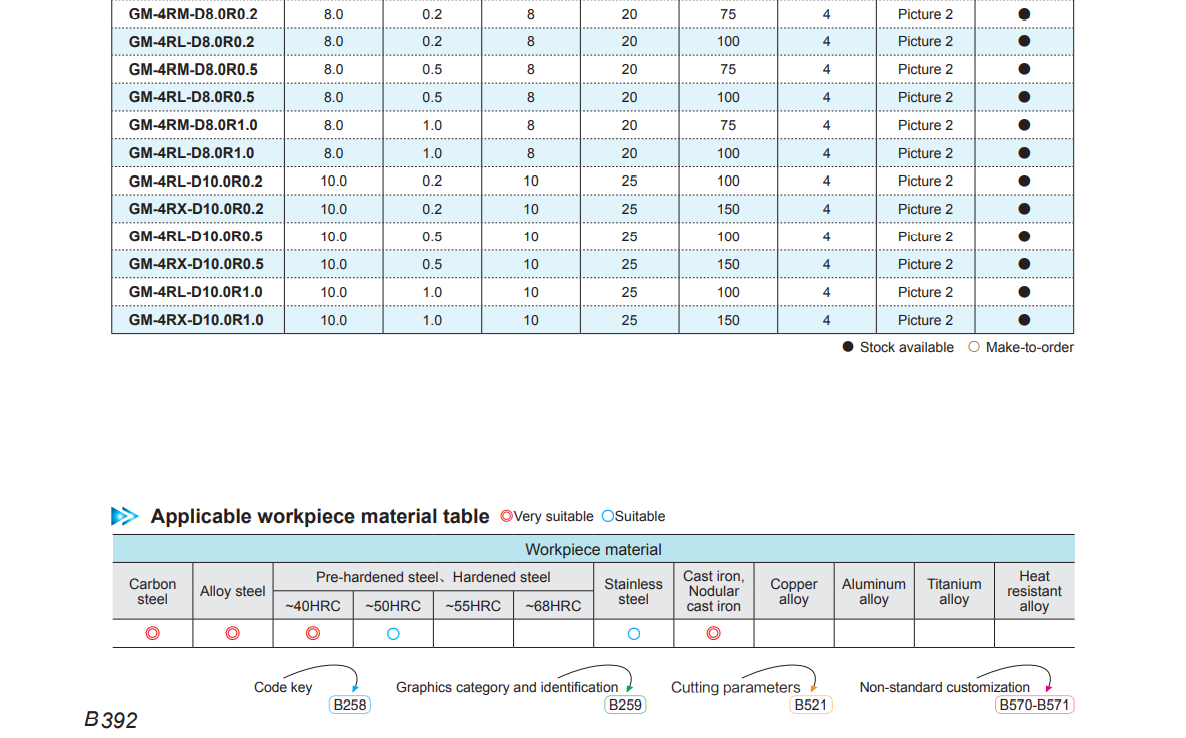Click the black Stock available legend dot
This screenshot has height=738, width=1186.
pos(848,347)
